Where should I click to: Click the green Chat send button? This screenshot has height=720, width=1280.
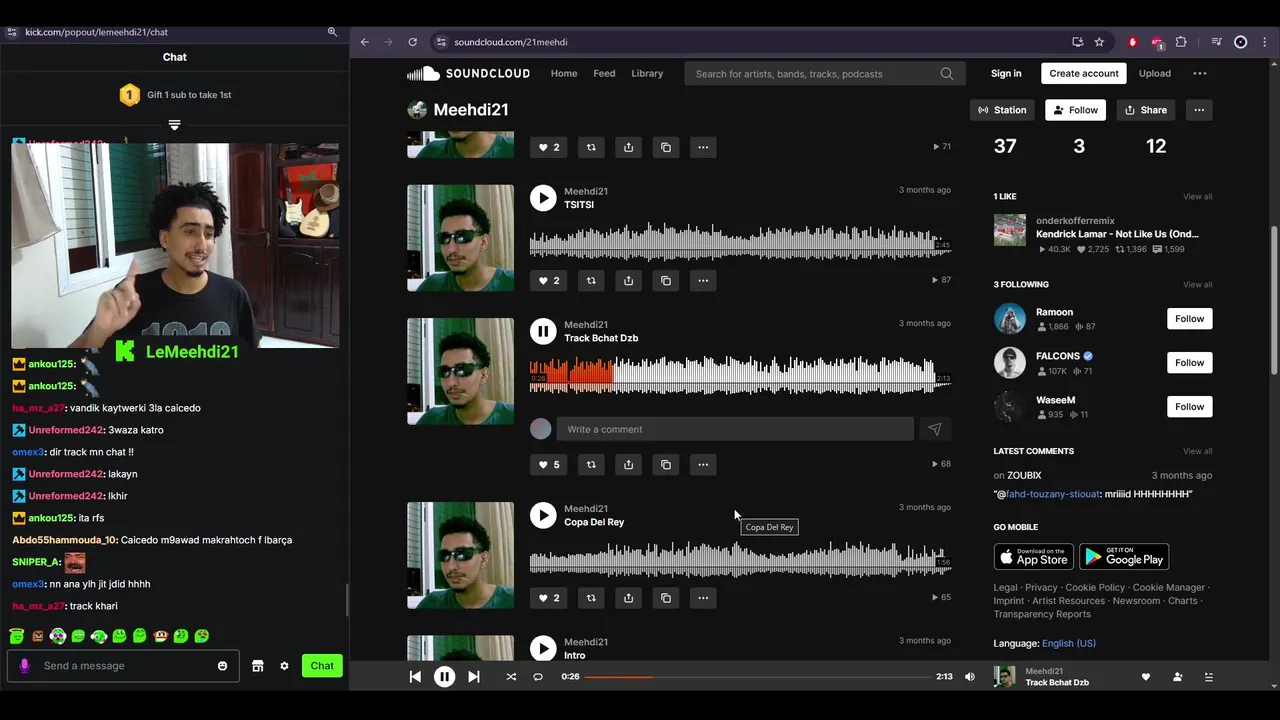pos(322,666)
